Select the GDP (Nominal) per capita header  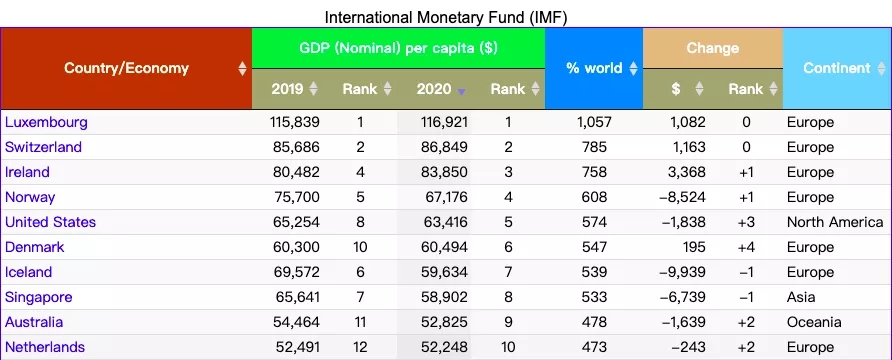click(398, 48)
